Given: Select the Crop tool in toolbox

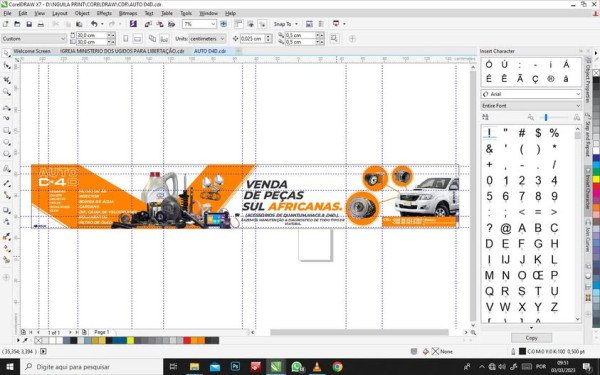Looking at the screenshot, I should point(7,80).
